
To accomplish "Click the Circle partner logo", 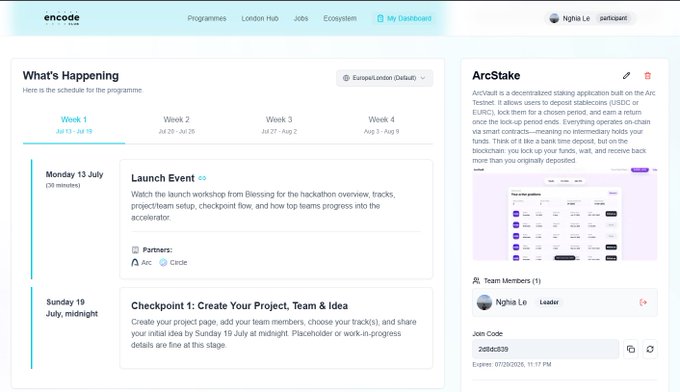I will click(x=163, y=262).
